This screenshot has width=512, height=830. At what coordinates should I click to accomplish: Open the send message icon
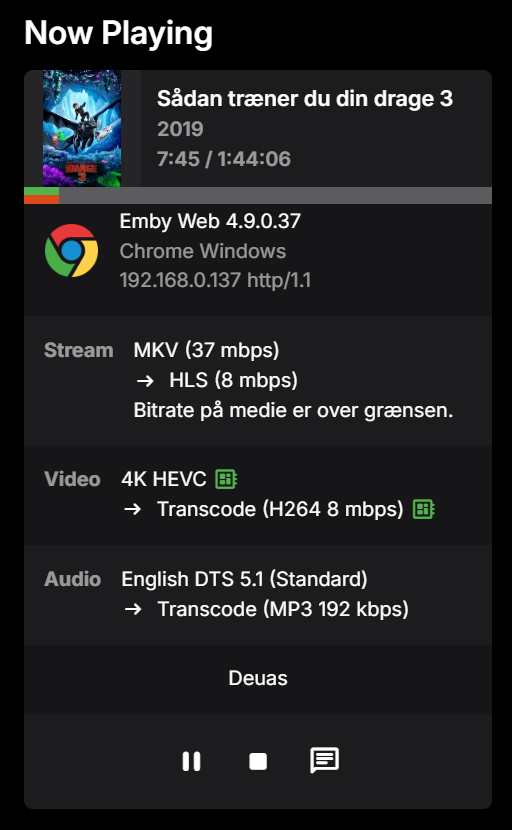(324, 761)
